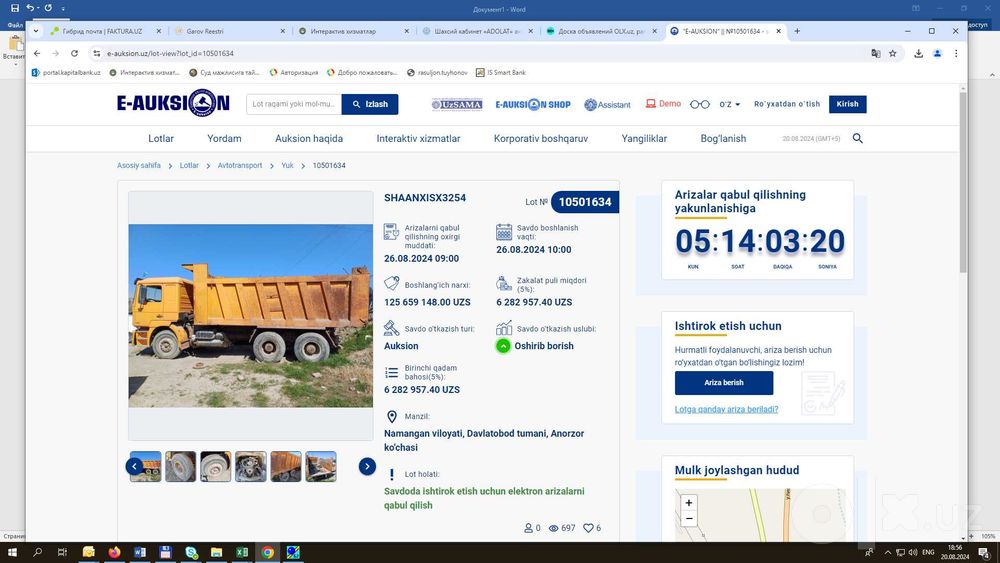Select the fifth thumbnail of truck body
Viewport: 1000px width, 563px height.
tap(286, 467)
